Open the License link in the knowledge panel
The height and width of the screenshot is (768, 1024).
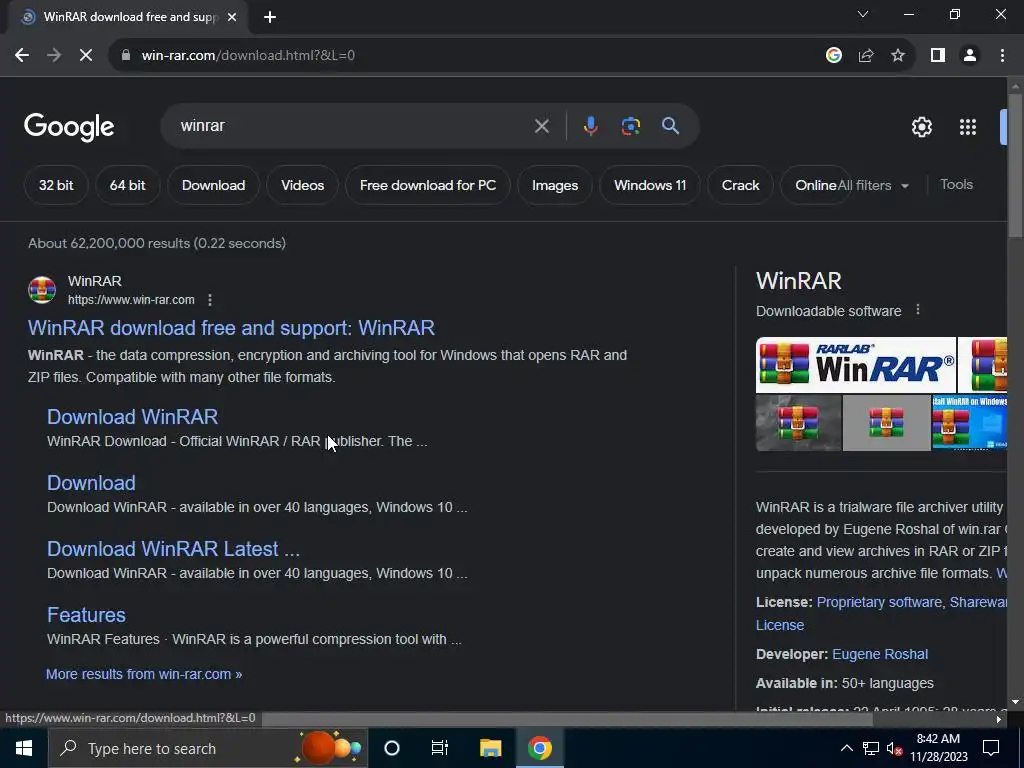pyautogui.click(x=780, y=625)
